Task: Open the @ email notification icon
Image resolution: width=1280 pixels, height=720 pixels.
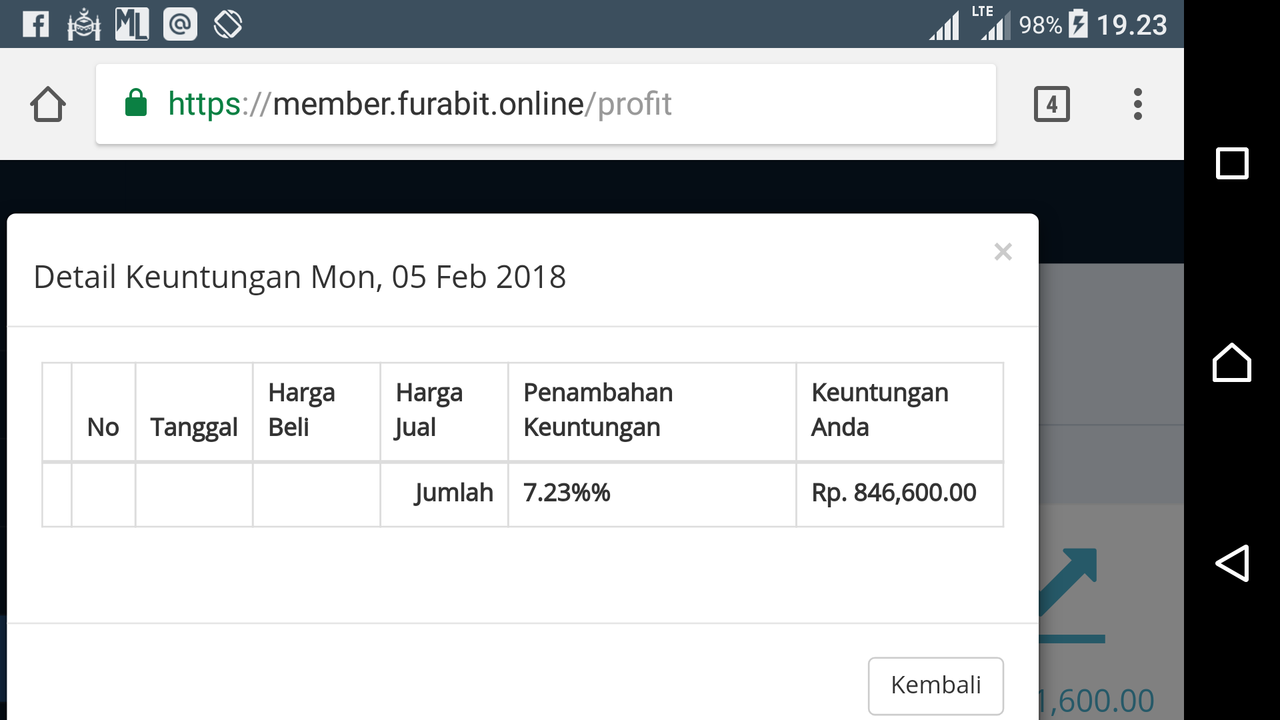Action: click(x=180, y=23)
